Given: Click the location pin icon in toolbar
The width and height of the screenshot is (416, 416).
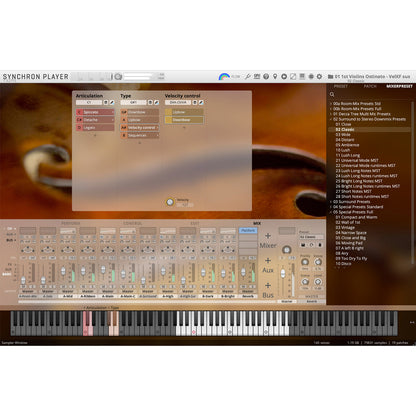Looking at the screenshot, I should tap(275, 77).
